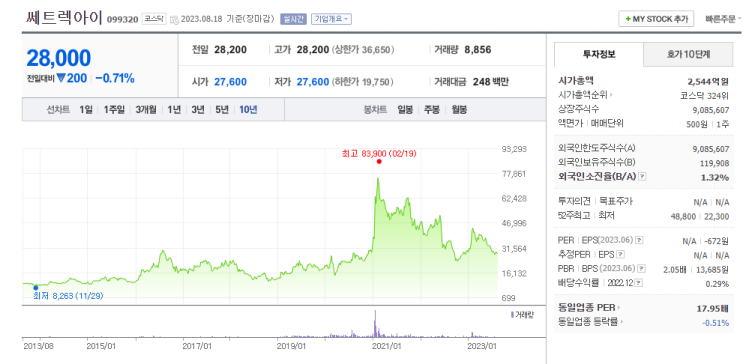This screenshot has height=364, width=743.
Task: Click the down-triangle icon beside 200 change
Action: click(x=61, y=78)
